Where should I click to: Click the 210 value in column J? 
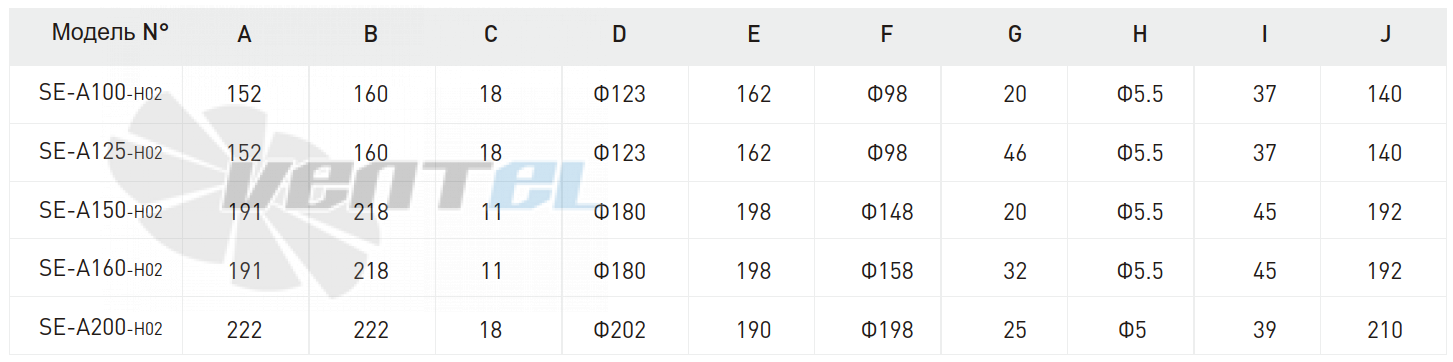(1385, 330)
